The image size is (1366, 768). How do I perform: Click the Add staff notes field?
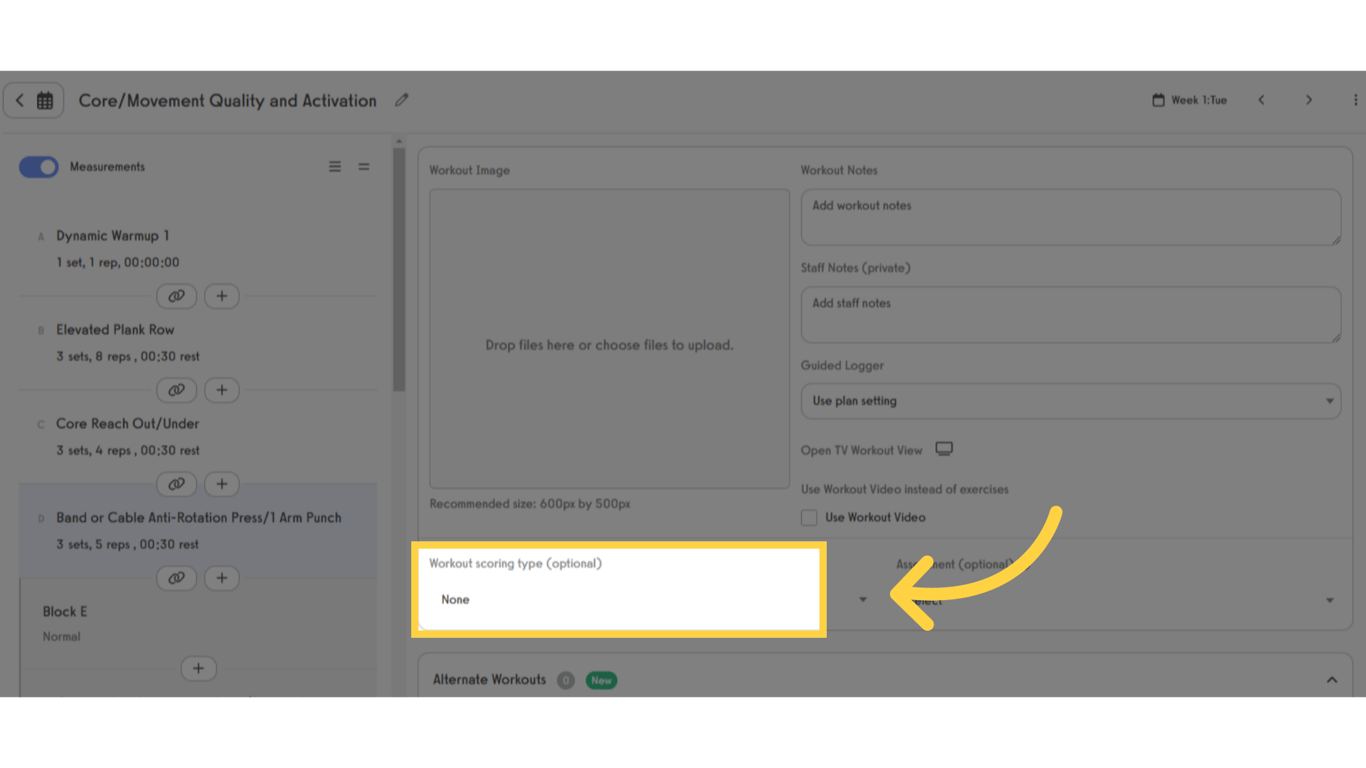pos(1070,314)
